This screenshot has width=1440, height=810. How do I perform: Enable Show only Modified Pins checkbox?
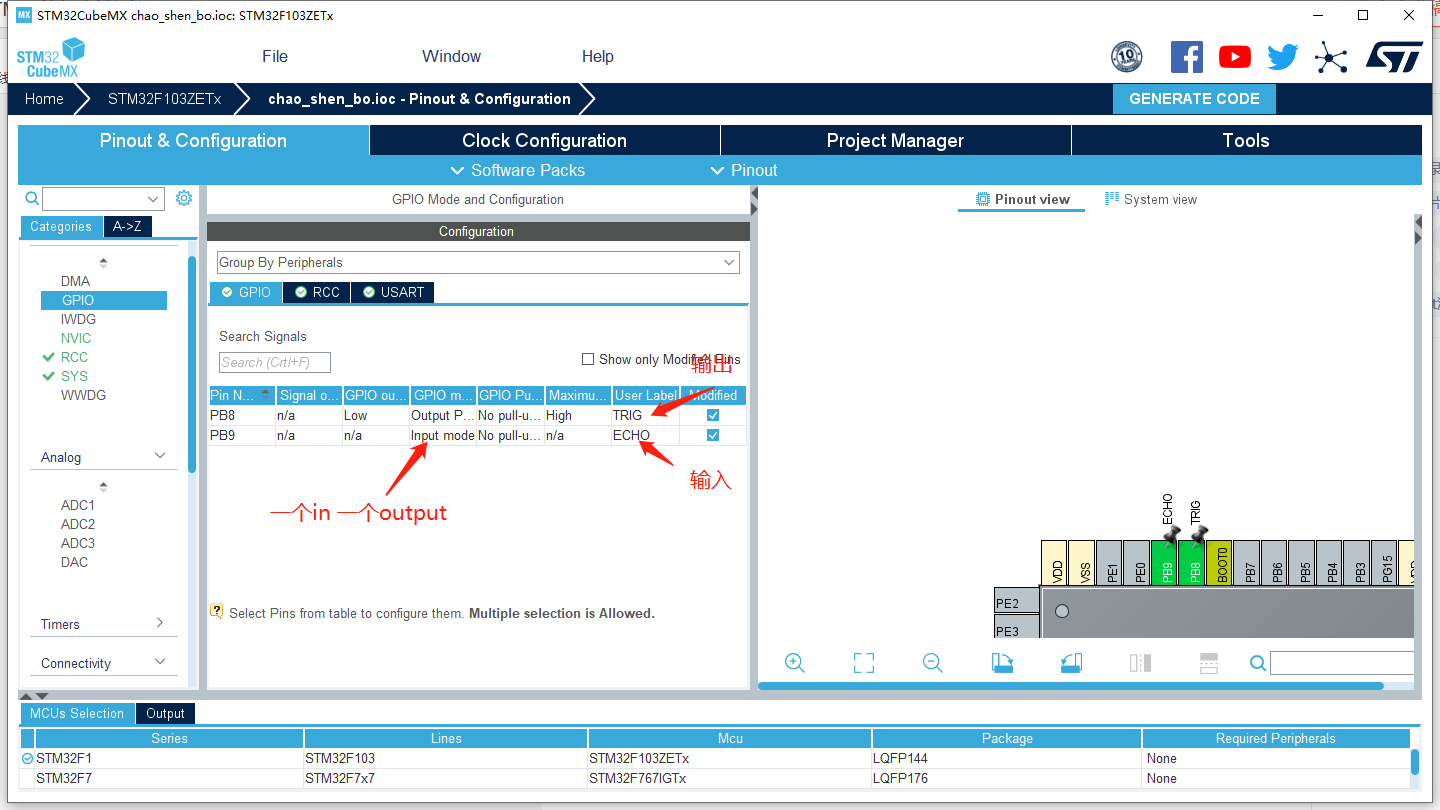coord(588,359)
